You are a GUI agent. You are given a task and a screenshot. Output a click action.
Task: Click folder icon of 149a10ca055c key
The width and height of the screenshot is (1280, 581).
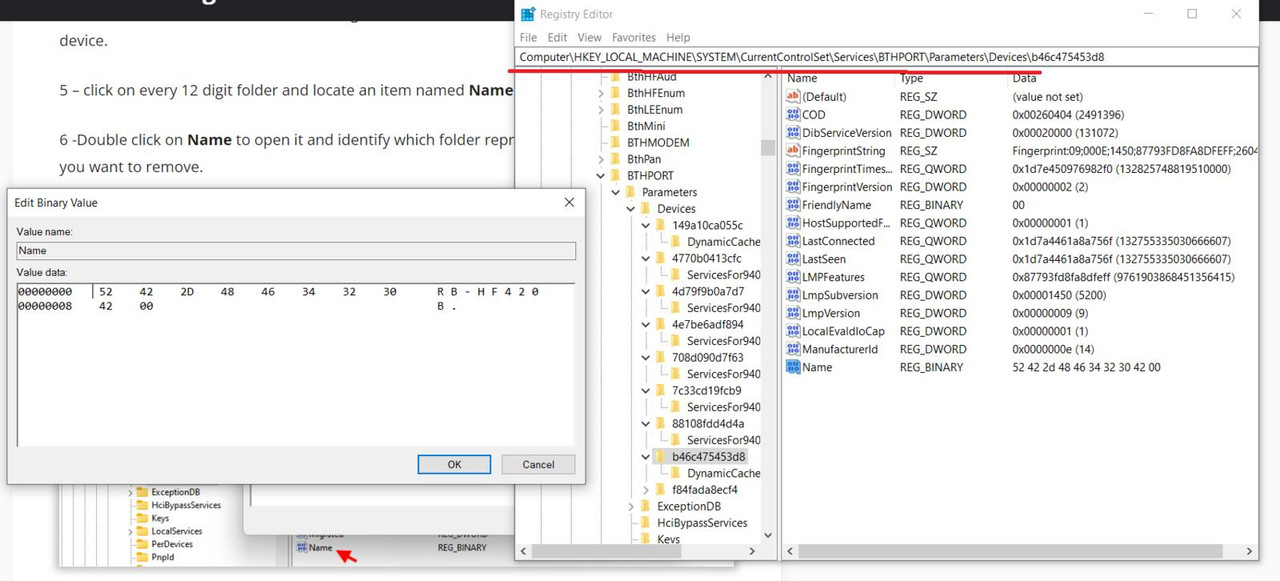pyautogui.click(x=661, y=225)
